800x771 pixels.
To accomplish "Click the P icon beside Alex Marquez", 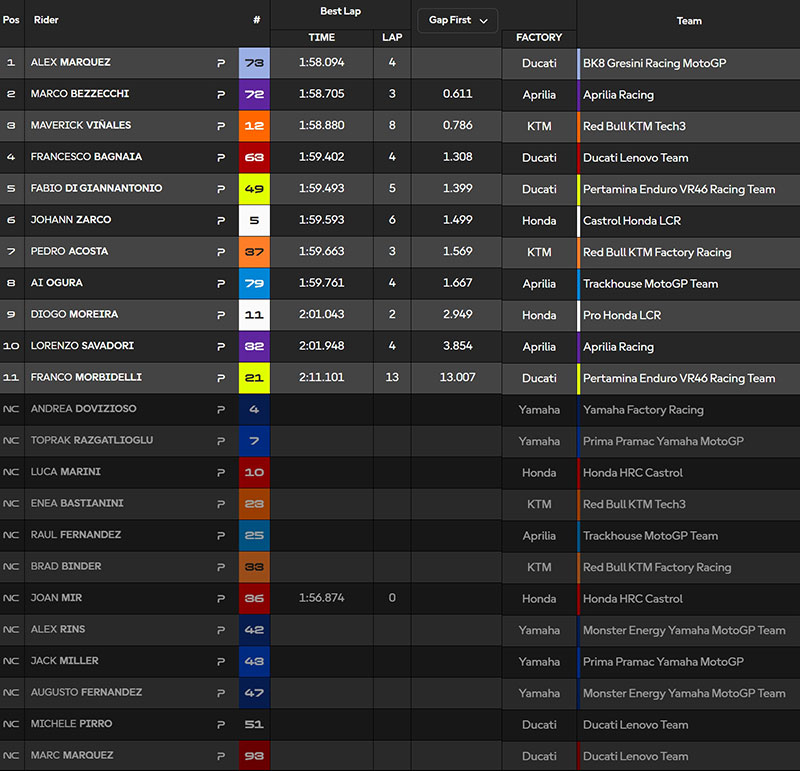I will pyautogui.click(x=221, y=63).
